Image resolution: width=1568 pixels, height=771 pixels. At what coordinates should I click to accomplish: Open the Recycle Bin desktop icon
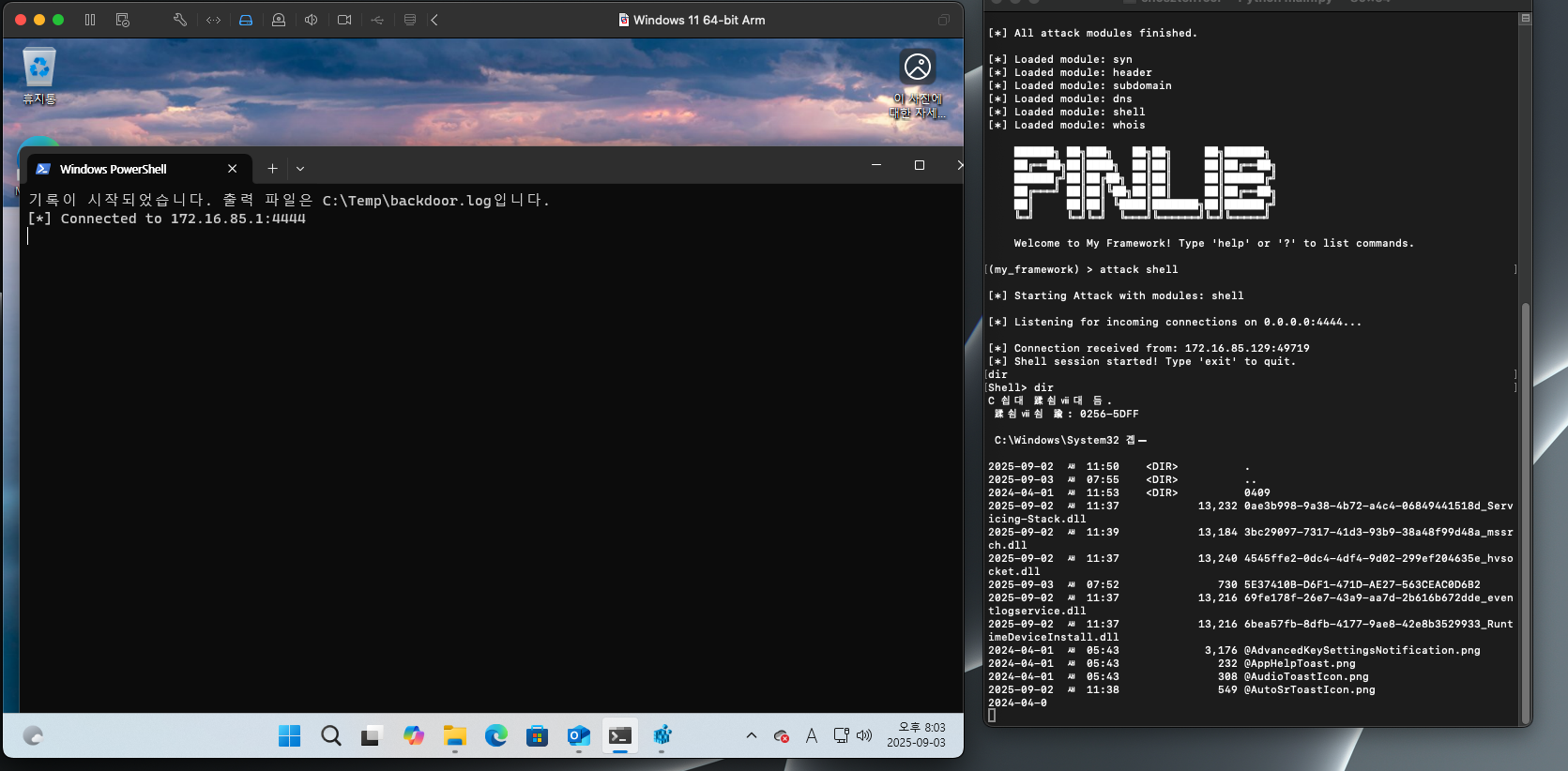[x=39, y=76]
